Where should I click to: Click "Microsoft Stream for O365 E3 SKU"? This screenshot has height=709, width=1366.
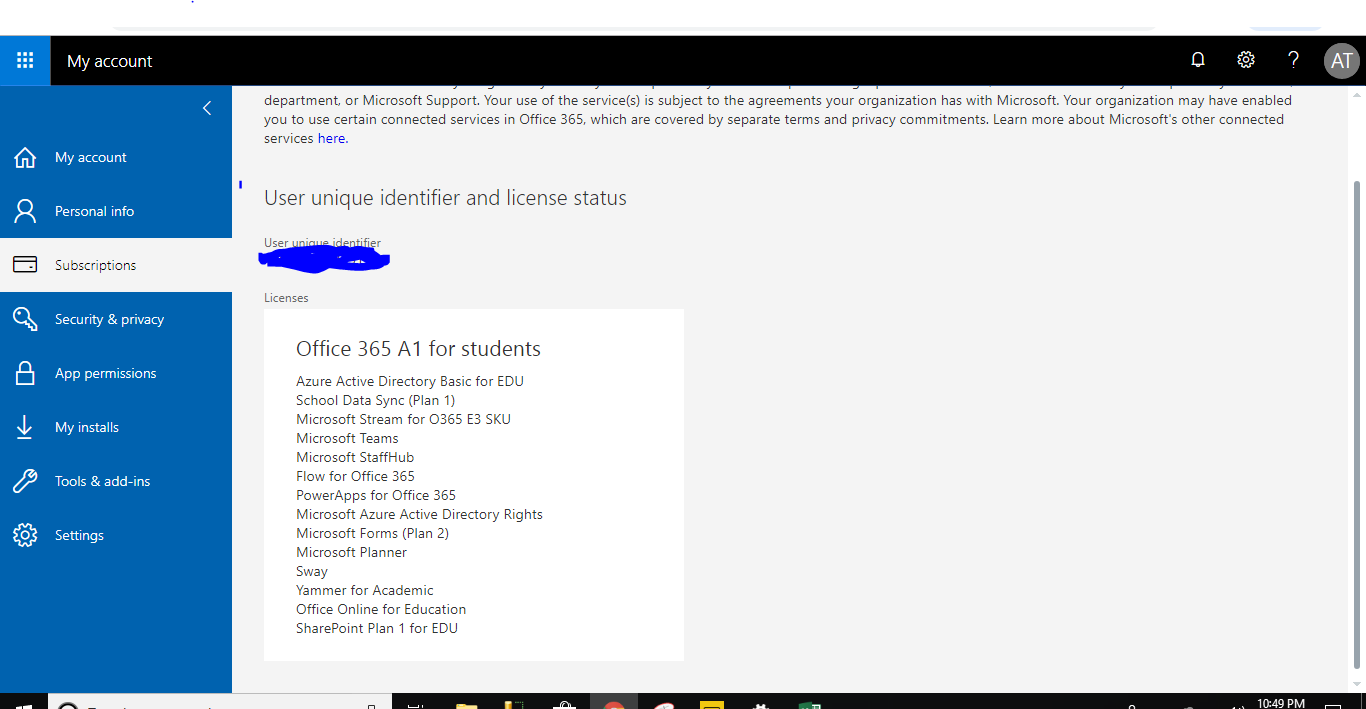coord(403,419)
